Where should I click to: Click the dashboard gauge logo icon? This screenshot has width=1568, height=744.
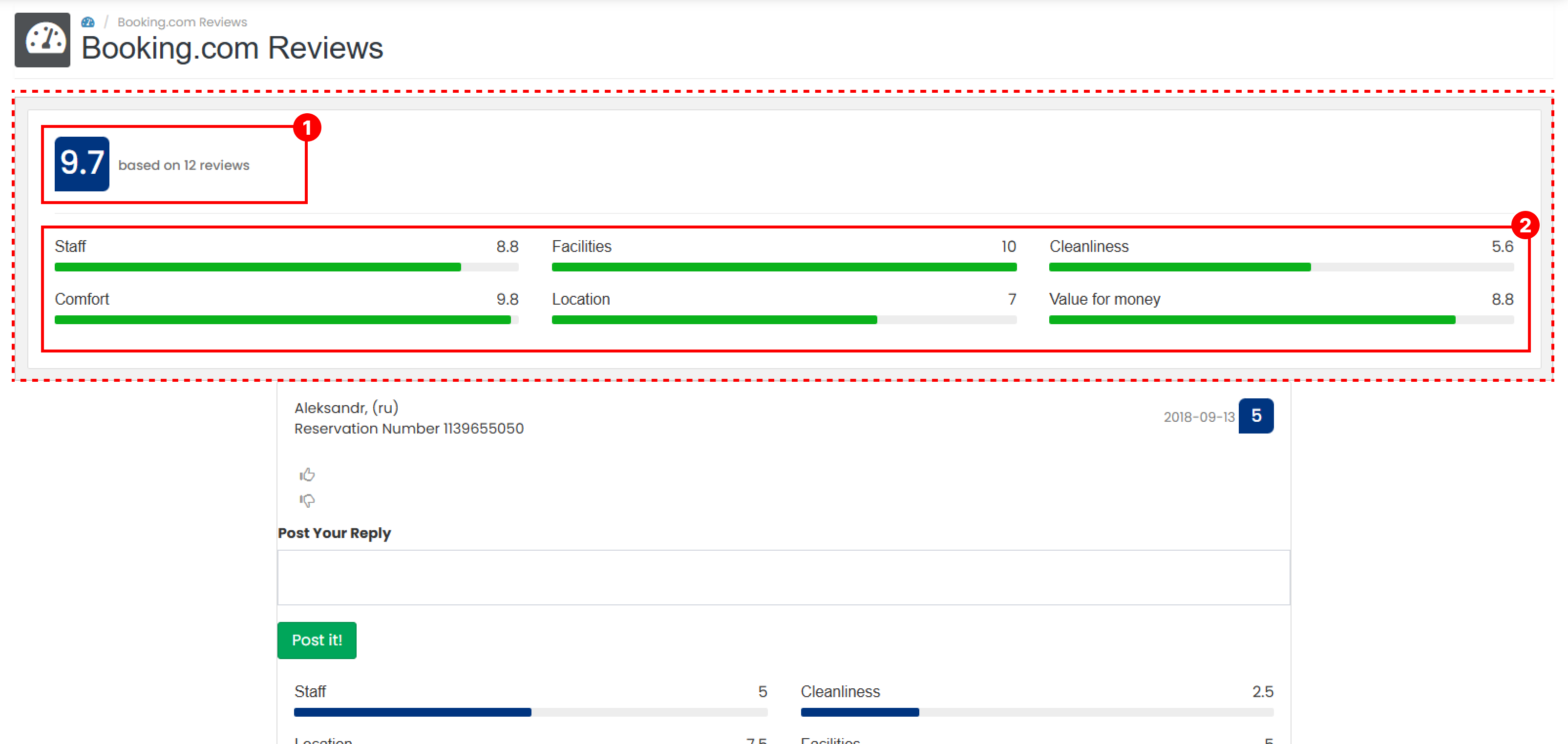click(42, 40)
